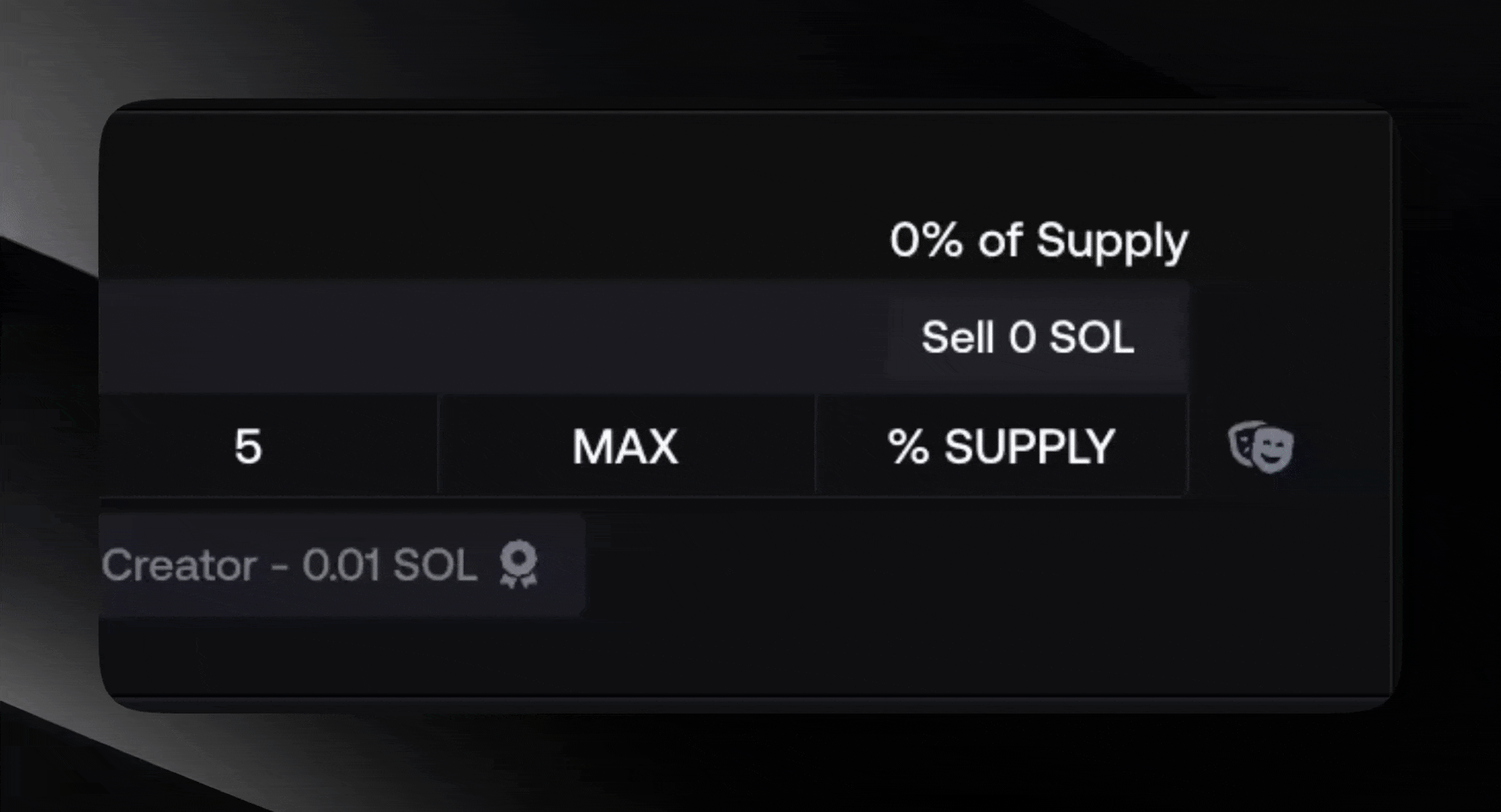Choose the MAX amount option
Screen dimensions: 1501x812
click(626, 446)
